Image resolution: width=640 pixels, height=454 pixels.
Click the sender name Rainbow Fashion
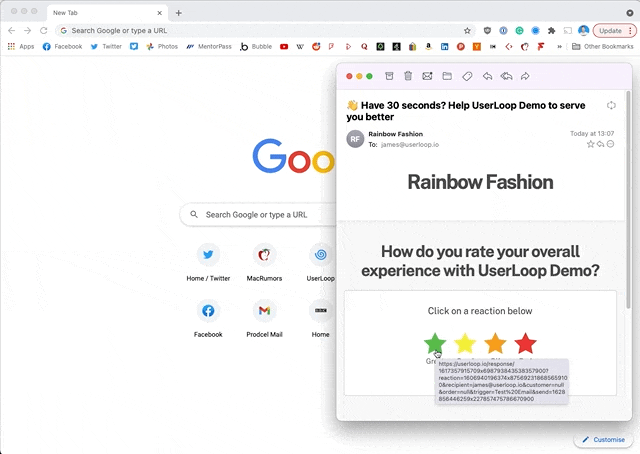[396, 134]
